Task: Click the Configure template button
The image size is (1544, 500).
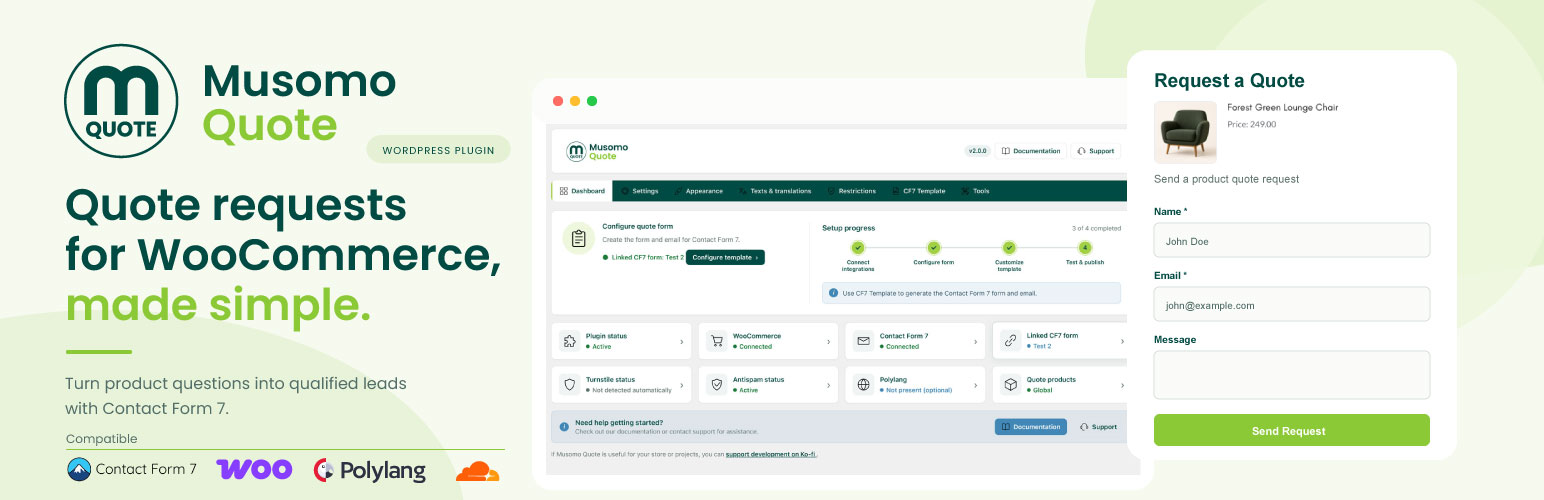Action: (725, 257)
